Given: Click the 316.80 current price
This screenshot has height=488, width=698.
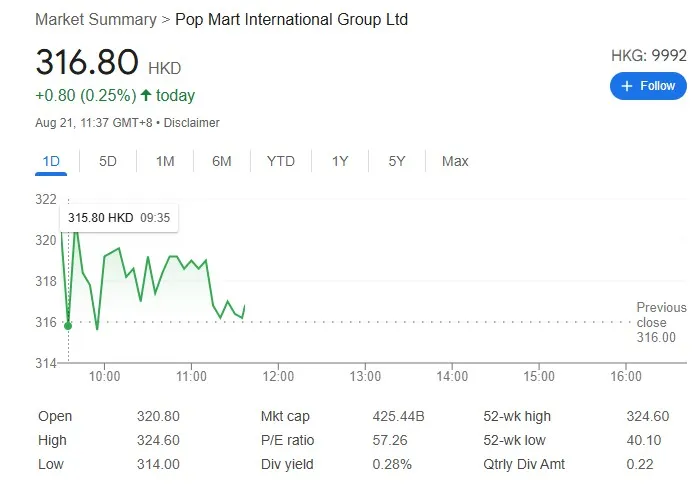Looking at the screenshot, I should (87, 62).
